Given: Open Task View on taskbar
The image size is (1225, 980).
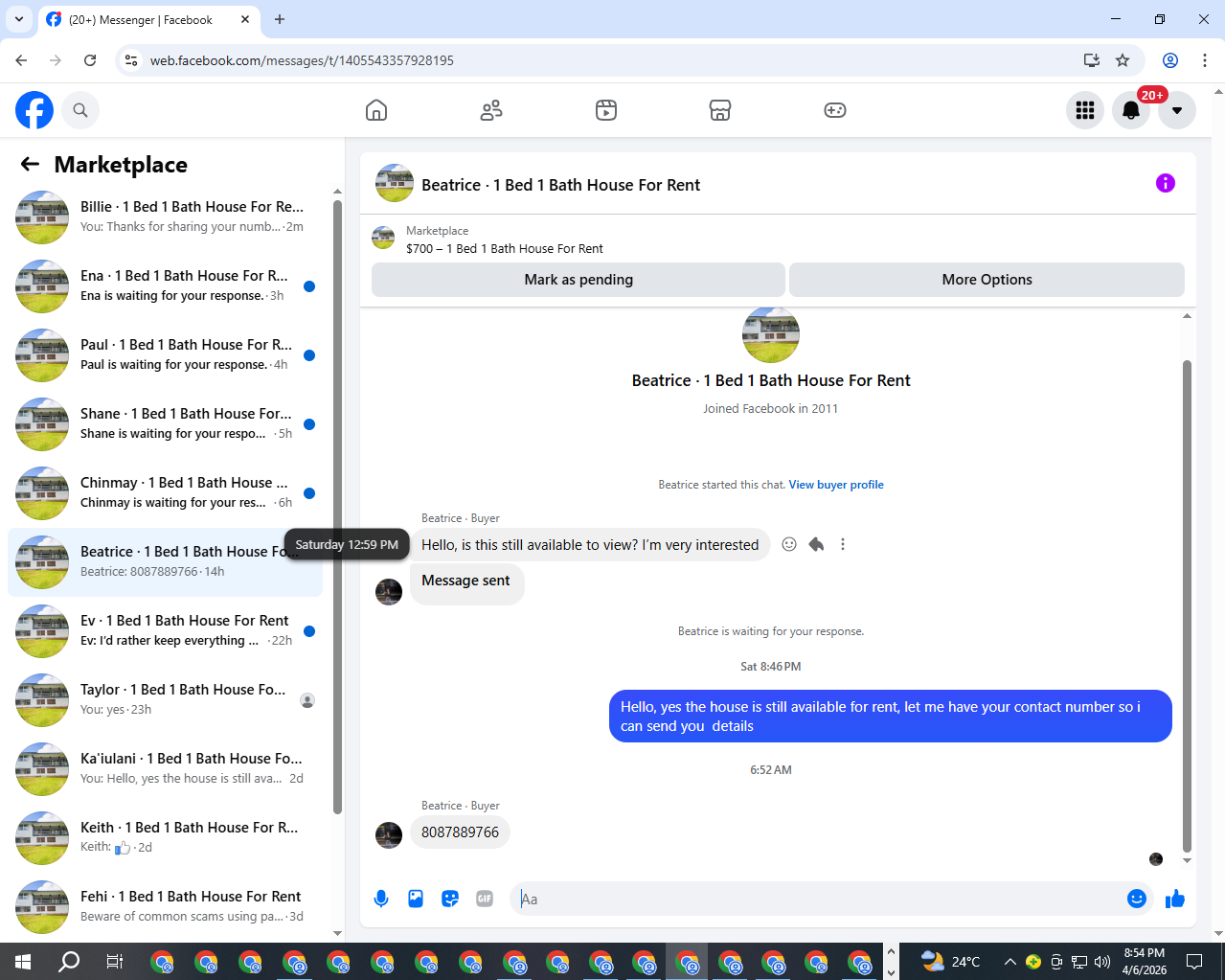Looking at the screenshot, I should (114, 961).
